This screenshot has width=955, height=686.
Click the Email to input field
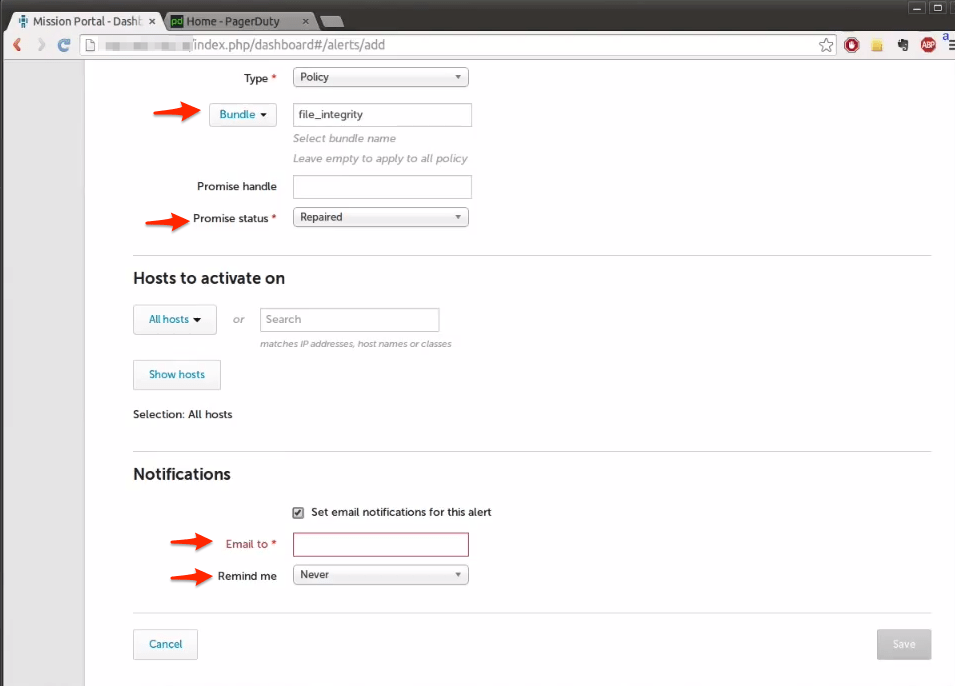coord(380,544)
